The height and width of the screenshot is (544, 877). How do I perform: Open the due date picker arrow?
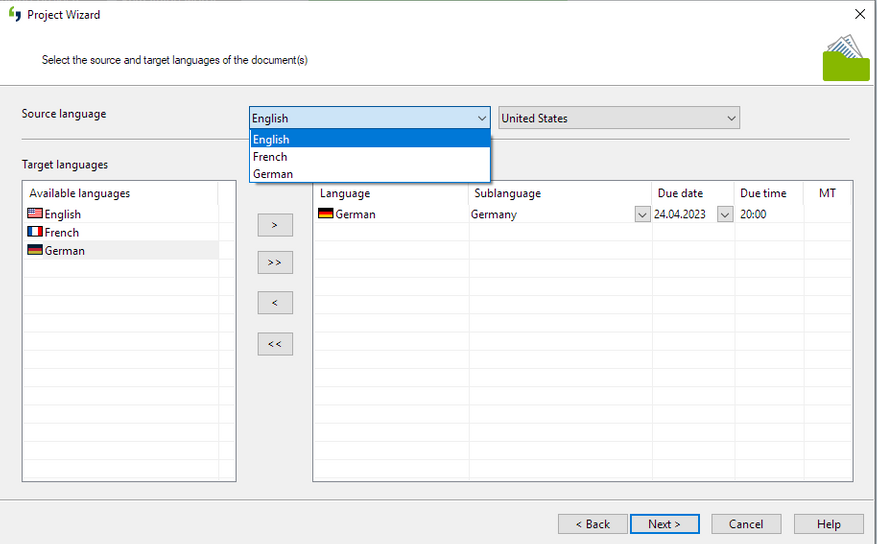pyautogui.click(x=725, y=214)
